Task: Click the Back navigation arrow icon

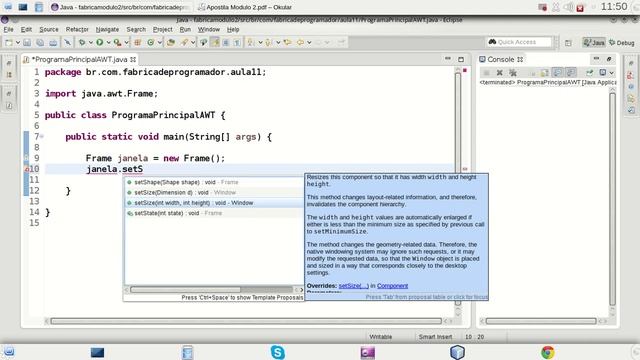Action: click(x=300, y=42)
